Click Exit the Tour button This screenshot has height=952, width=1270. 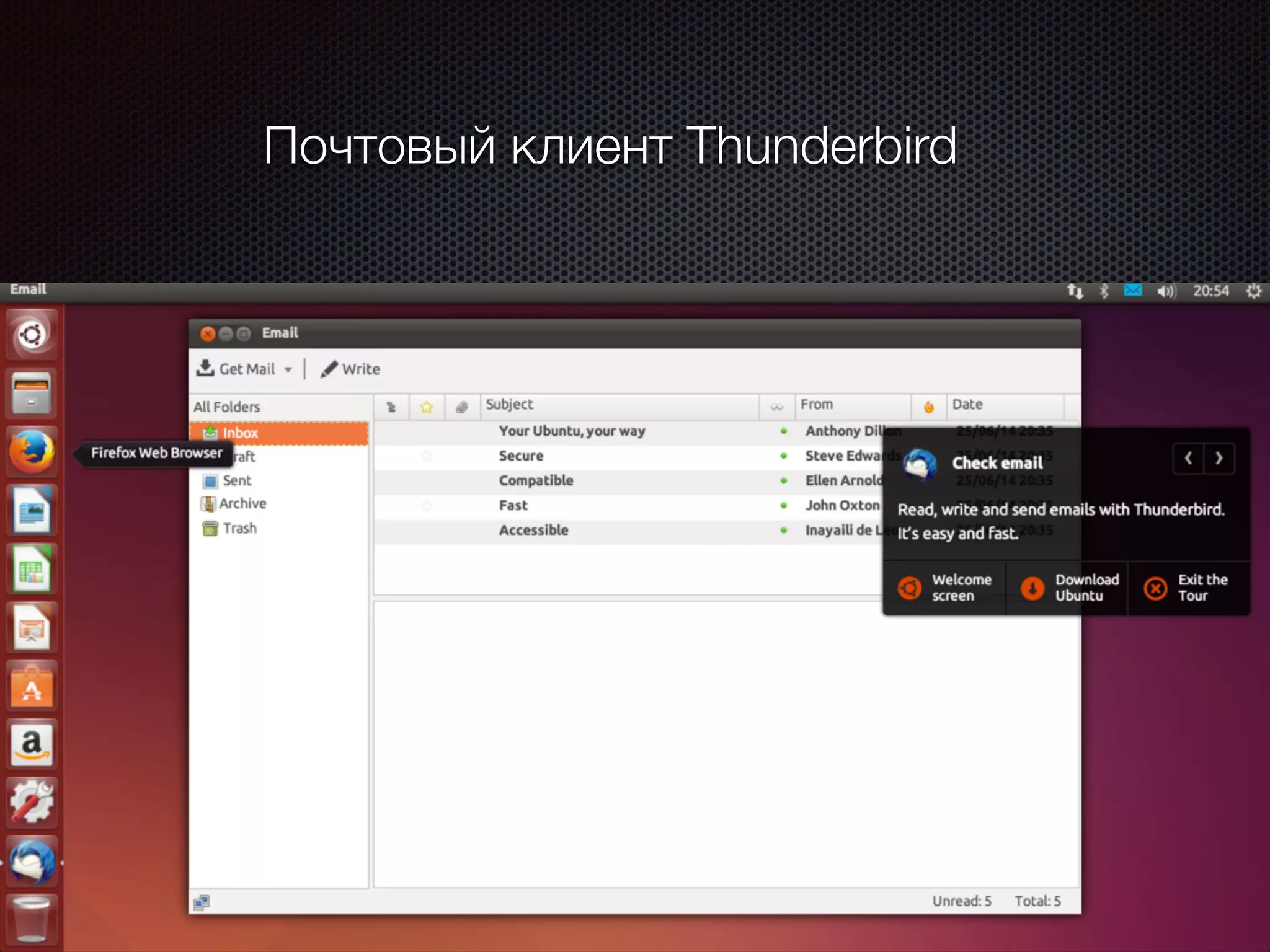[1189, 588]
